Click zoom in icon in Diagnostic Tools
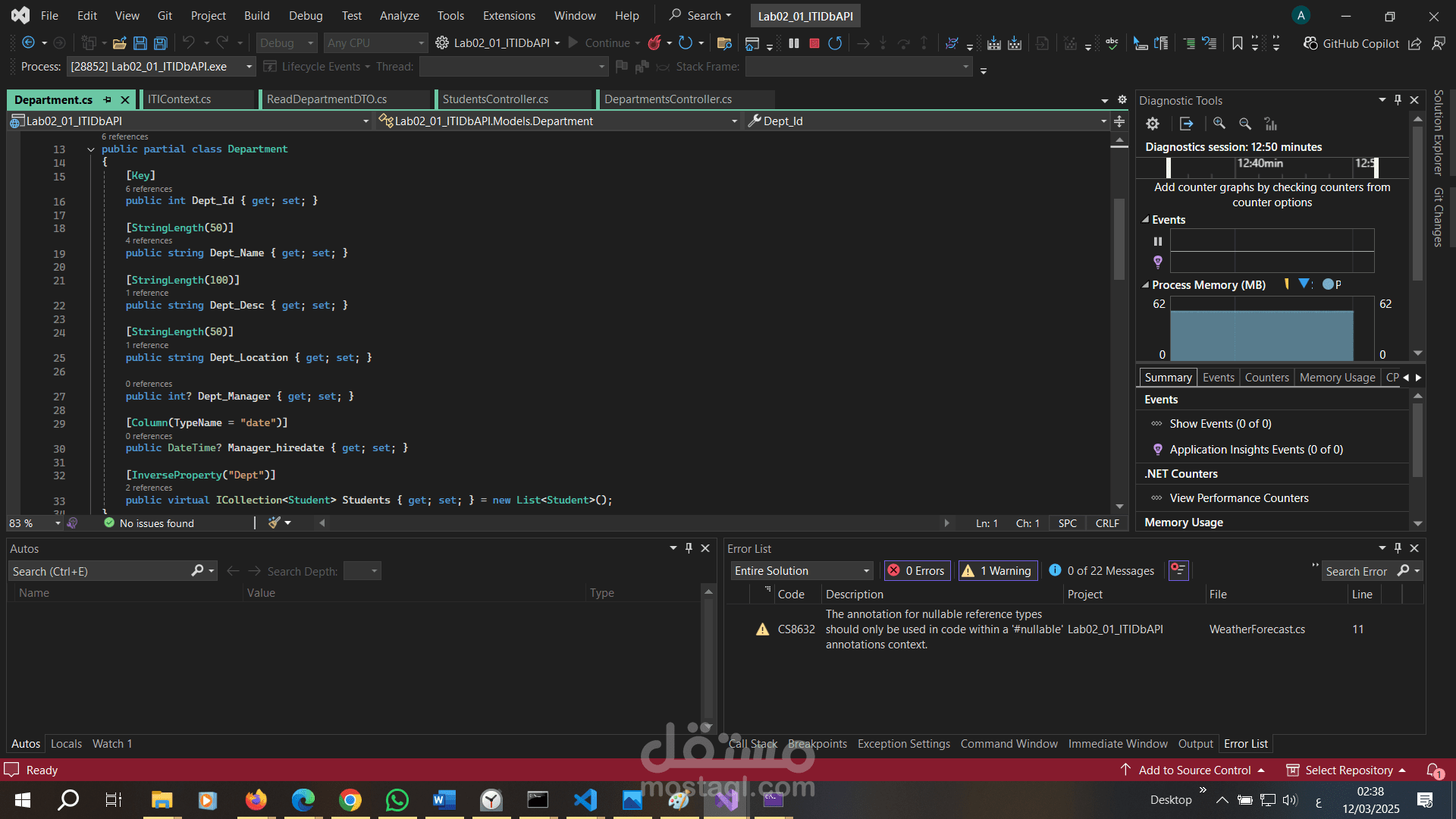This screenshot has height=819, width=1456. point(1219,124)
